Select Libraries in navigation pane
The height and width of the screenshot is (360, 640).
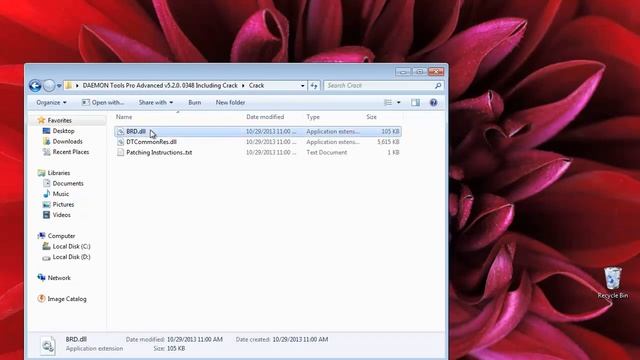[x=59, y=173]
